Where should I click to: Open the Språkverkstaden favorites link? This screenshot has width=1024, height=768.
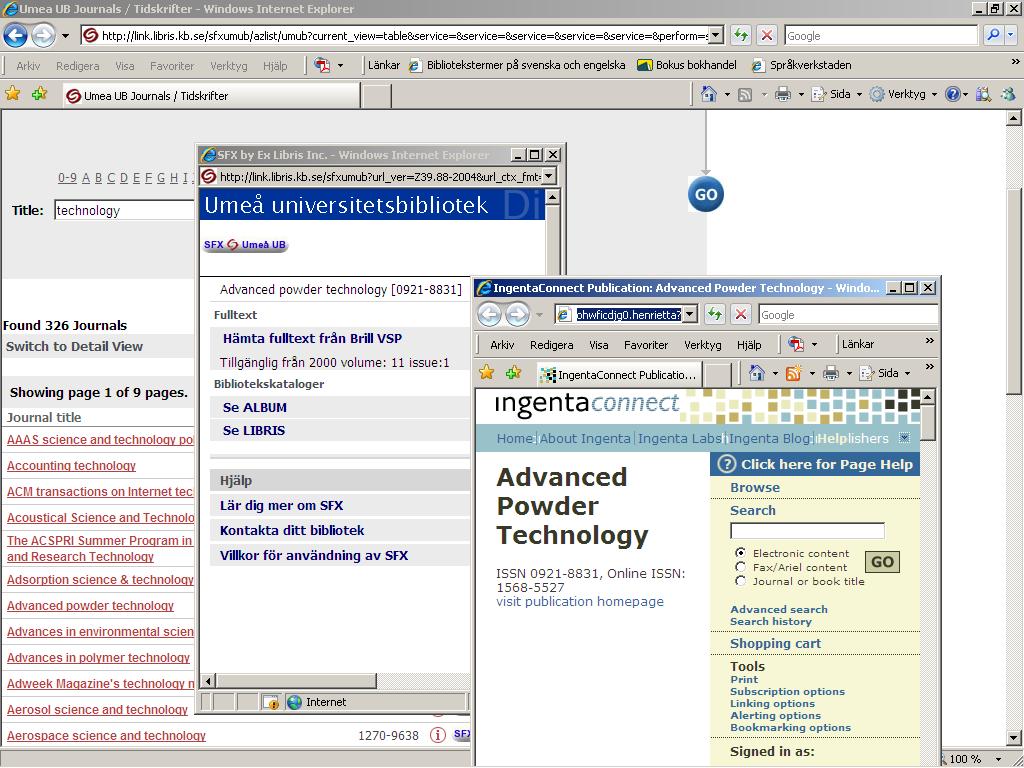pyautogui.click(x=801, y=65)
